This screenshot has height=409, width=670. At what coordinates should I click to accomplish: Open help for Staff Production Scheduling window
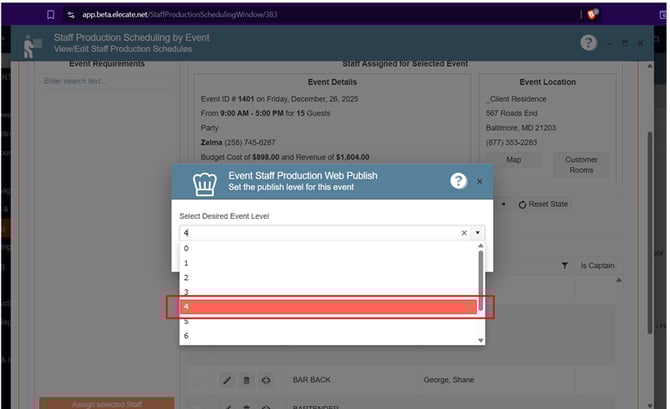pyautogui.click(x=589, y=43)
